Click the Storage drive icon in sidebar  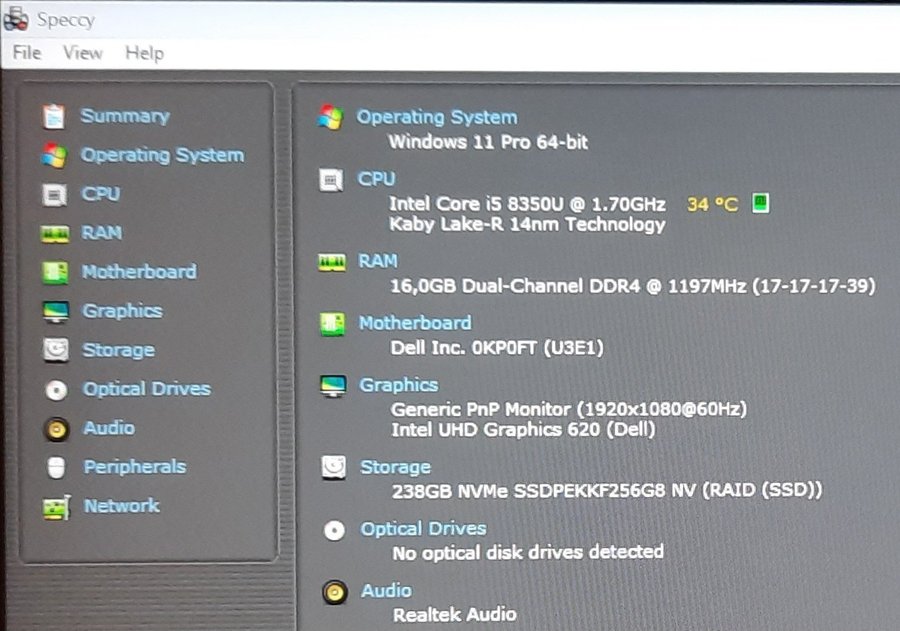point(55,350)
